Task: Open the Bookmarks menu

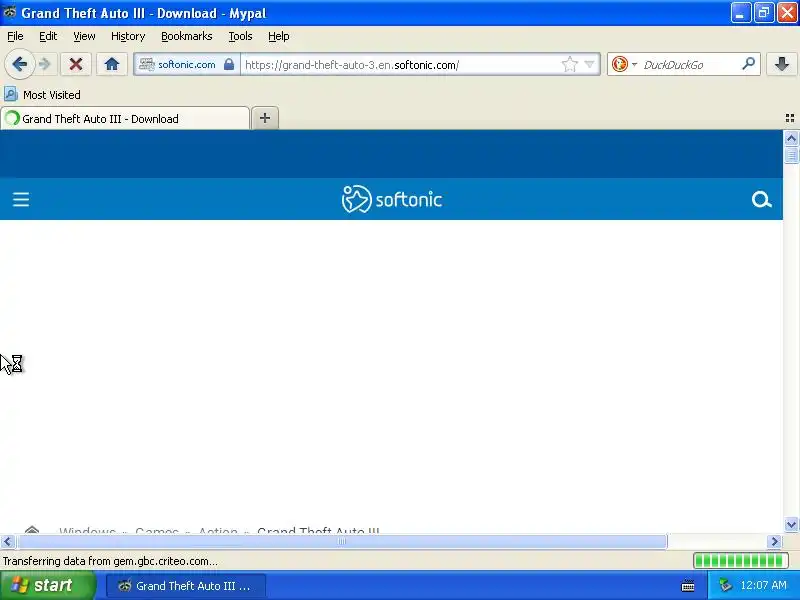Action: (187, 36)
